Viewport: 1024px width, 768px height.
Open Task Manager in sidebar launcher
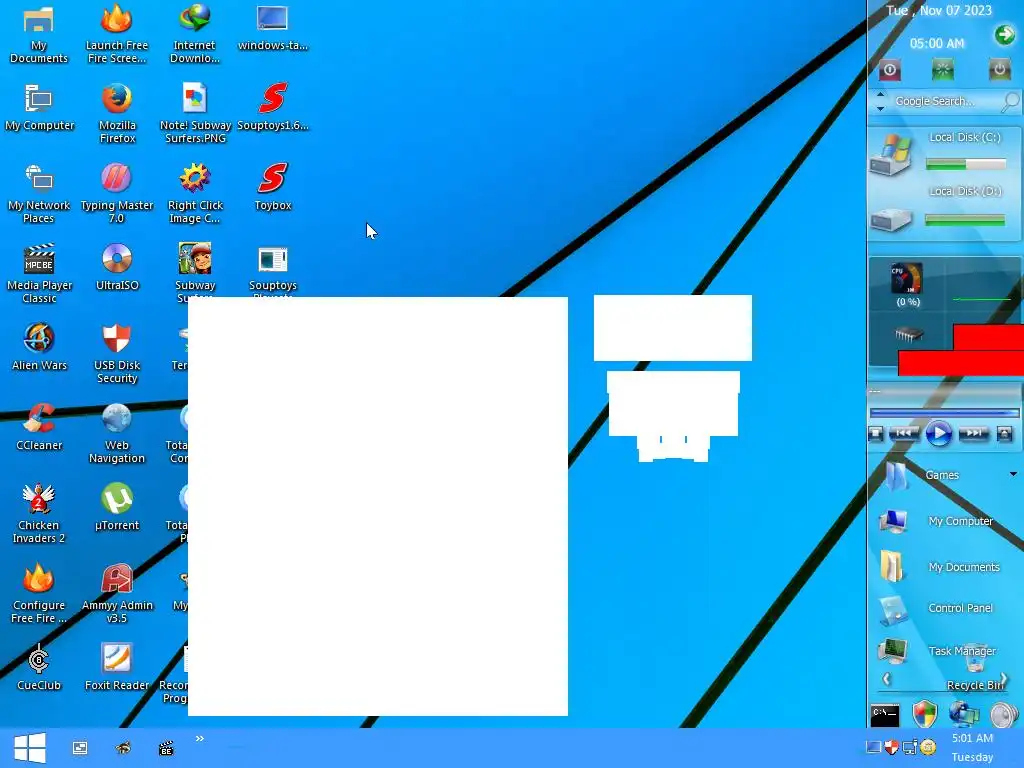click(x=938, y=650)
